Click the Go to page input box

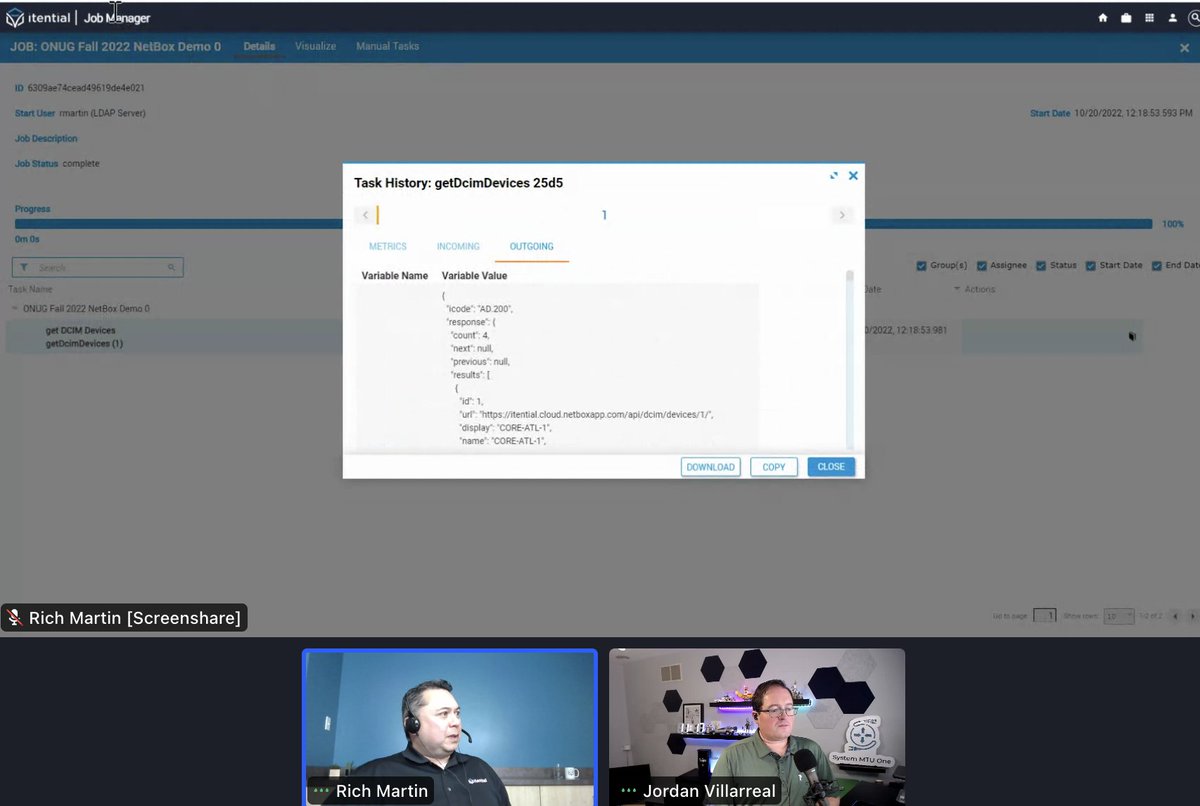tap(1045, 616)
